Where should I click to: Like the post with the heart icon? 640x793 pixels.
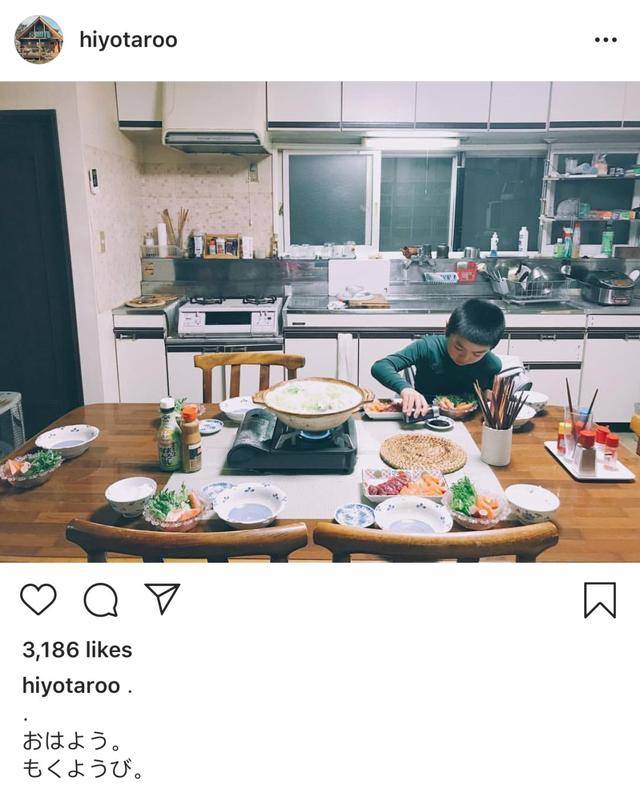(38, 600)
